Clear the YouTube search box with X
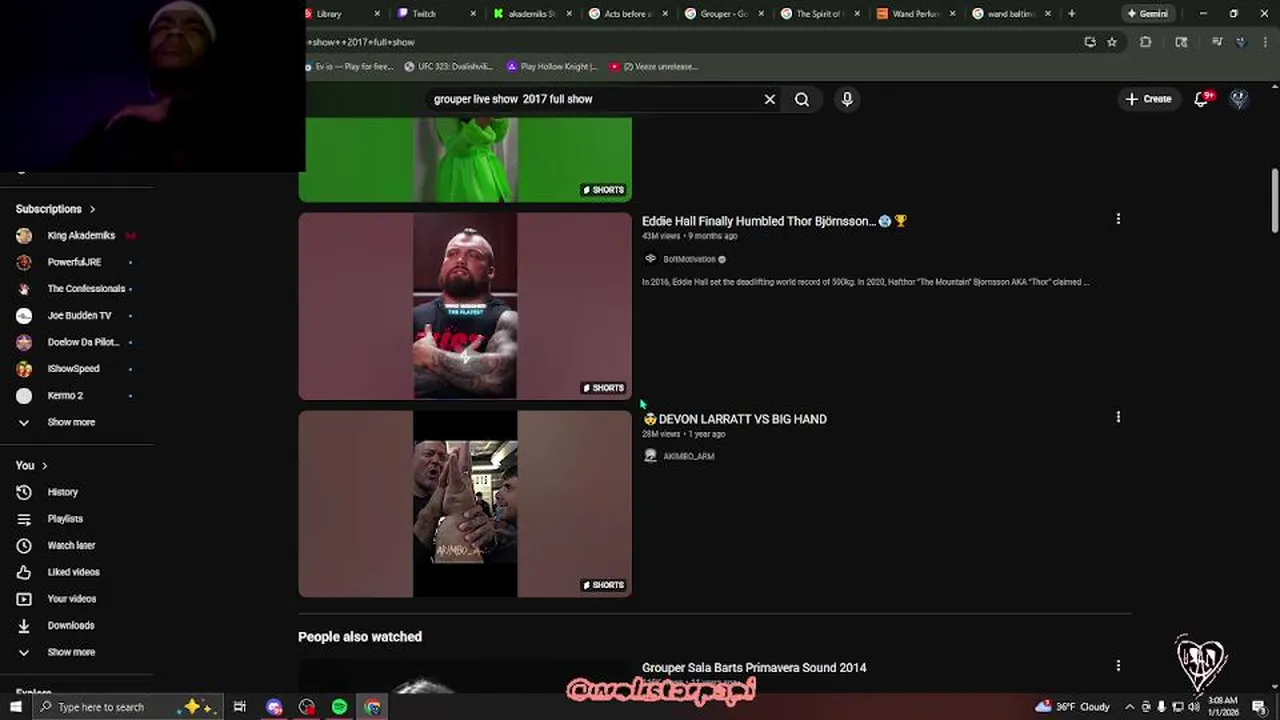The image size is (1280, 720). [x=770, y=99]
